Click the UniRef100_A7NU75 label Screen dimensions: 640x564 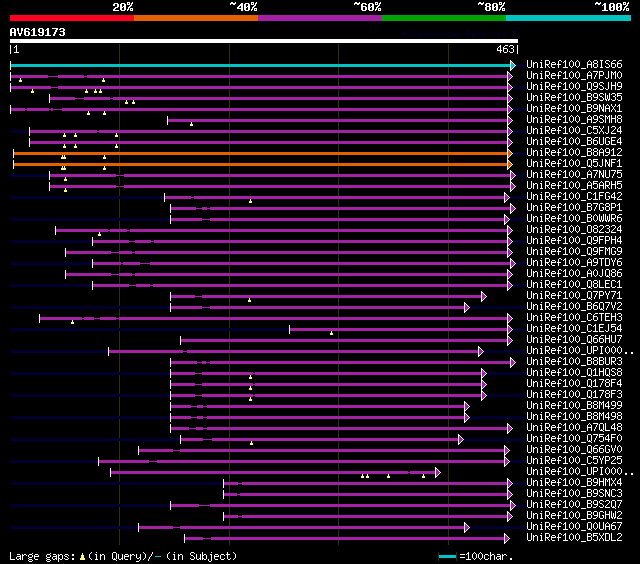tap(574, 175)
